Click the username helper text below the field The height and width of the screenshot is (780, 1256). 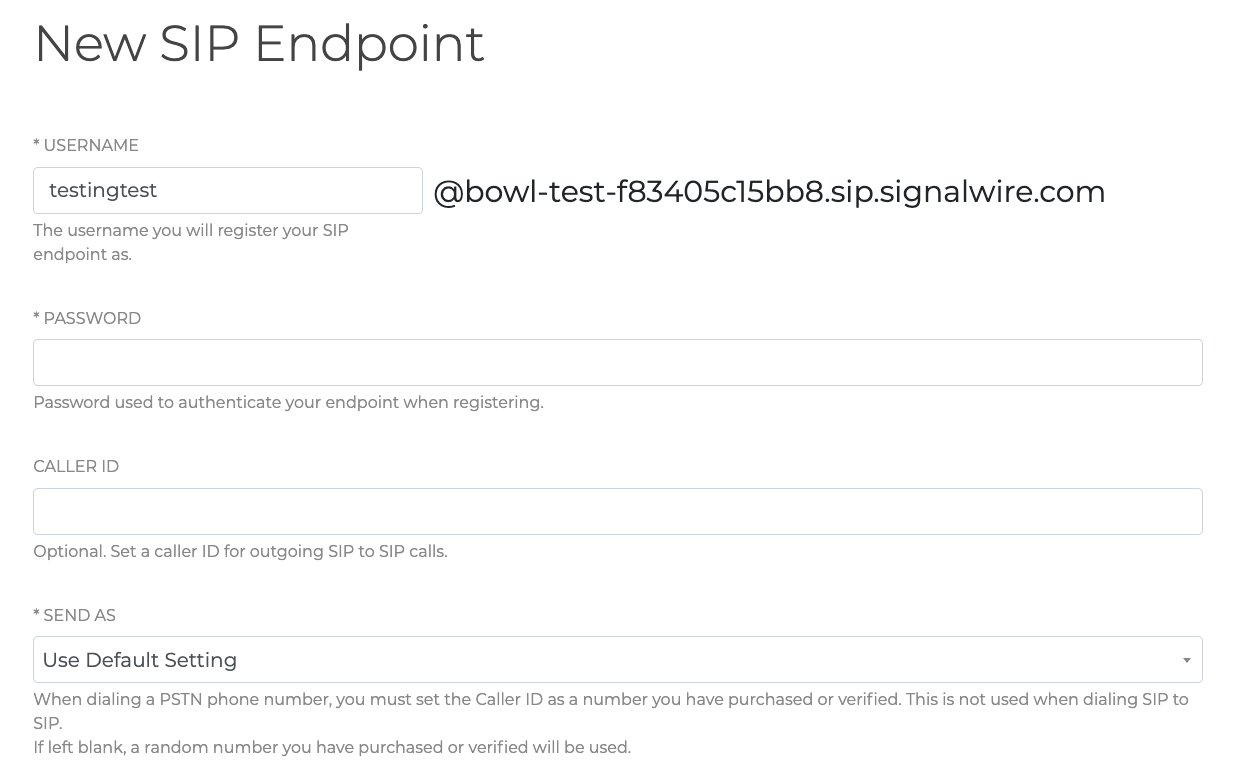point(191,242)
